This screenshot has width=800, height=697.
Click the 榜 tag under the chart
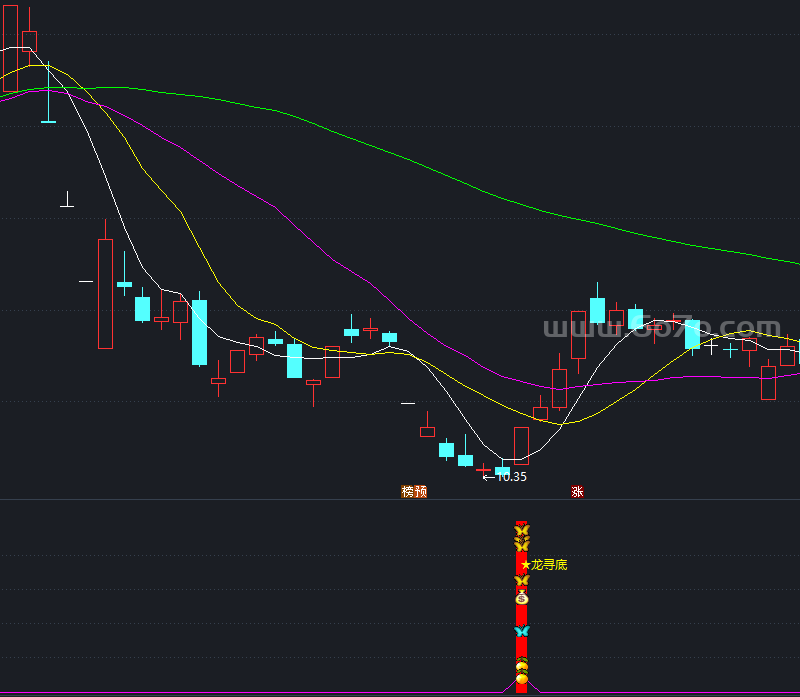407,491
